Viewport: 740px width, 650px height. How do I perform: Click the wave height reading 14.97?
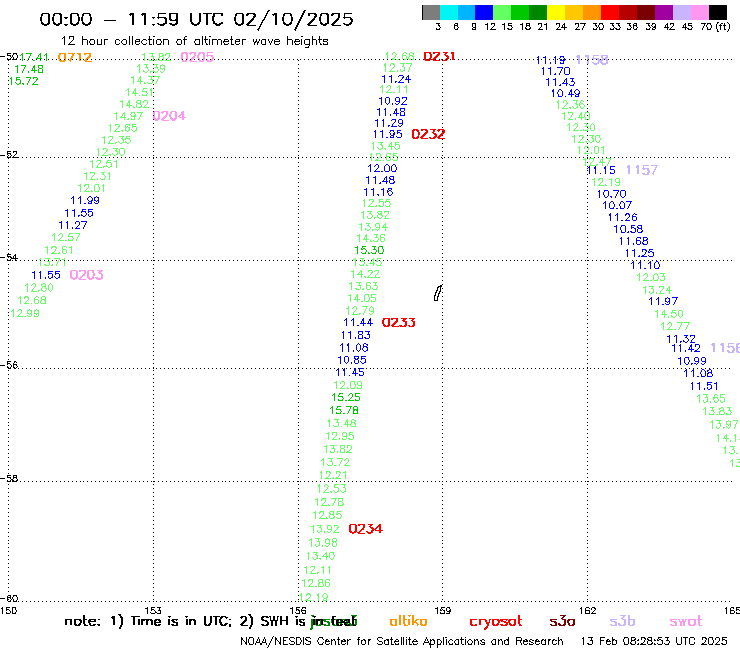128,116
